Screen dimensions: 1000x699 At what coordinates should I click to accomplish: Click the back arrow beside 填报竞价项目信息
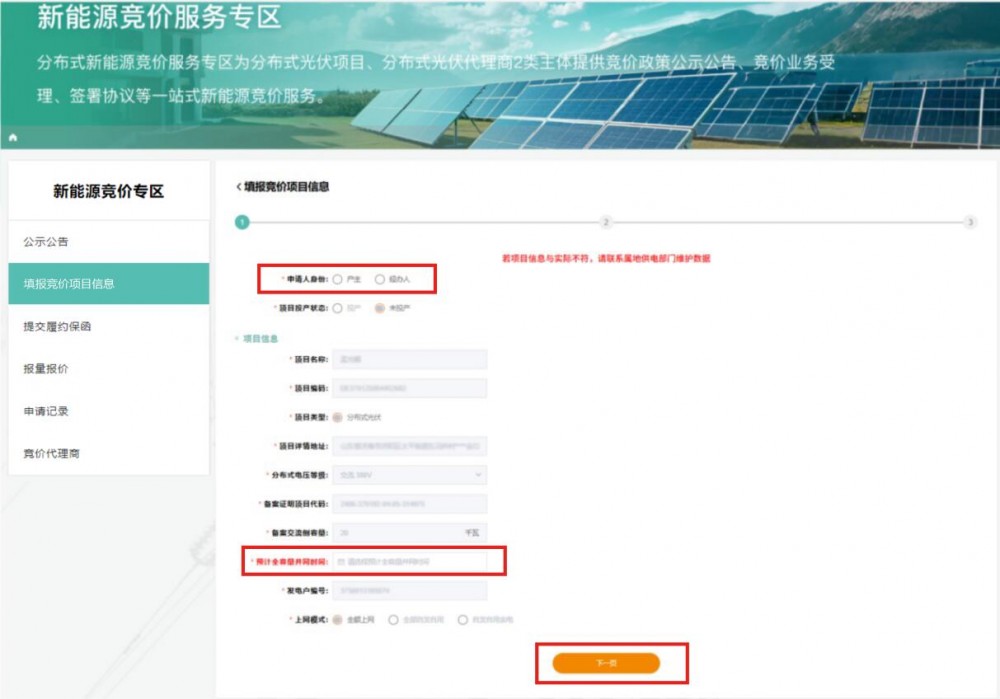click(x=238, y=187)
